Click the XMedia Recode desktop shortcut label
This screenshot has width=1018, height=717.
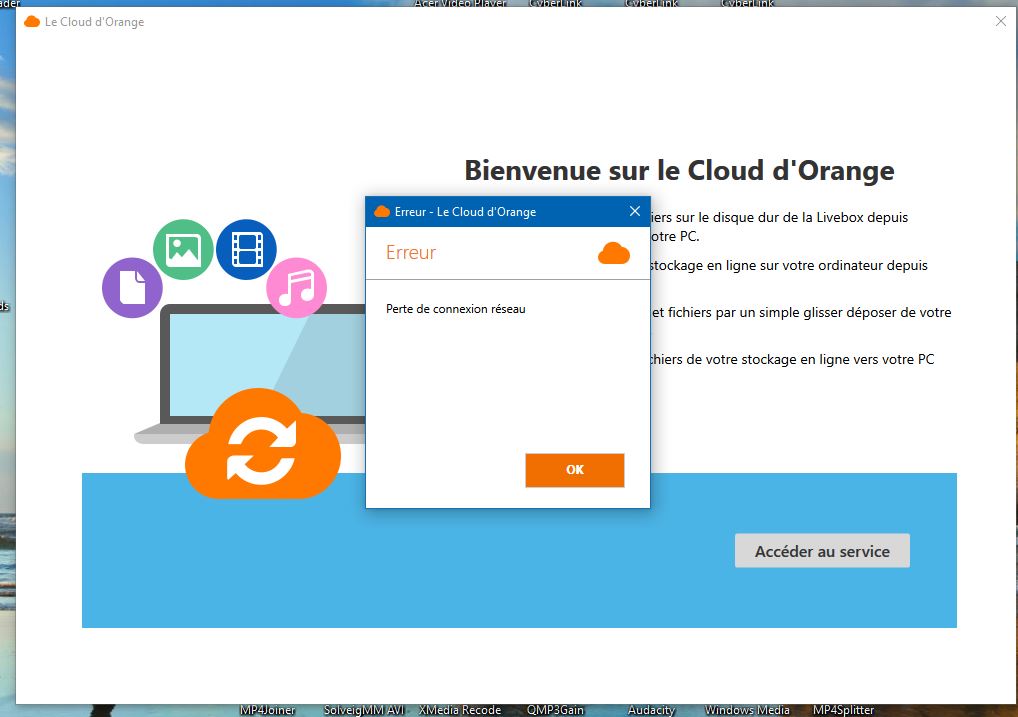[460, 710]
